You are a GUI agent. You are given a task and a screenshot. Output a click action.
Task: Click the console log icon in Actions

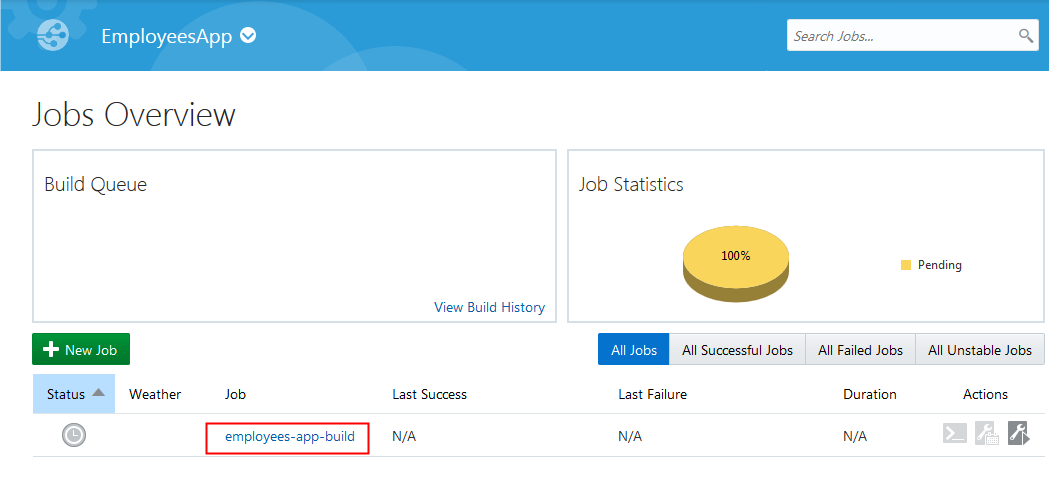pyautogui.click(x=955, y=434)
